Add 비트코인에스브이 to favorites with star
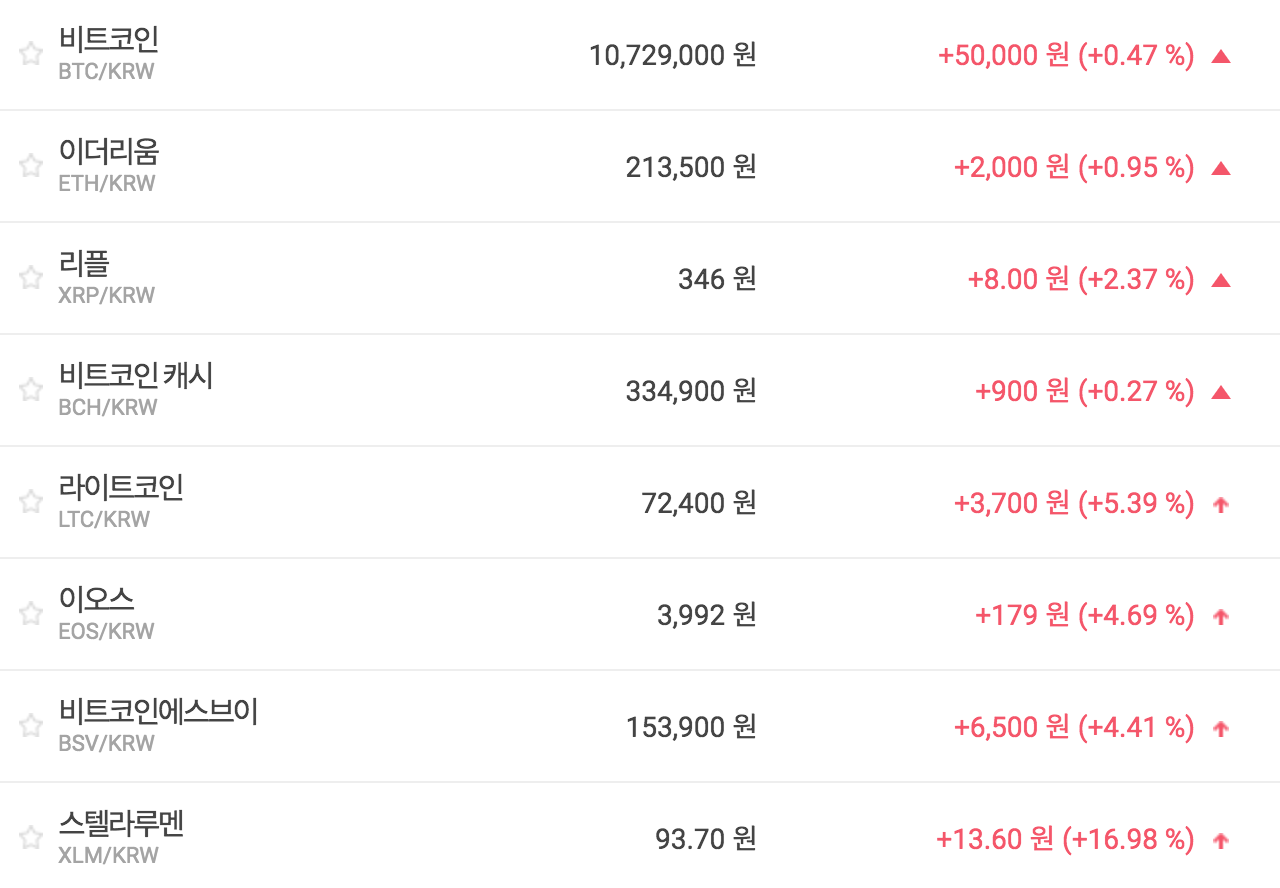Viewport: 1280px width, 888px height. (31, 726)
